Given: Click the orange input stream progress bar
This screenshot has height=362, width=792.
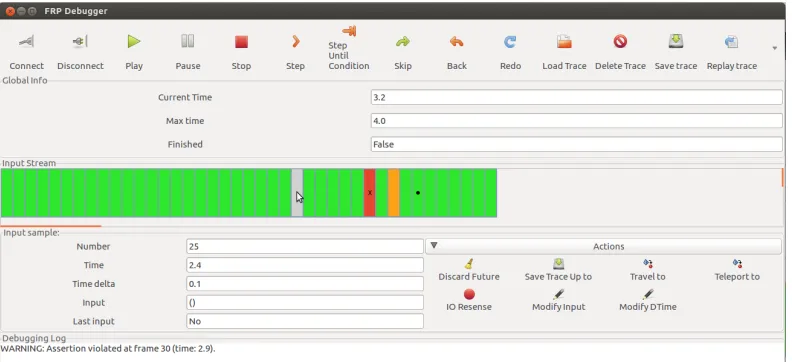Looking at the screenshot, I should pos(51,226).
